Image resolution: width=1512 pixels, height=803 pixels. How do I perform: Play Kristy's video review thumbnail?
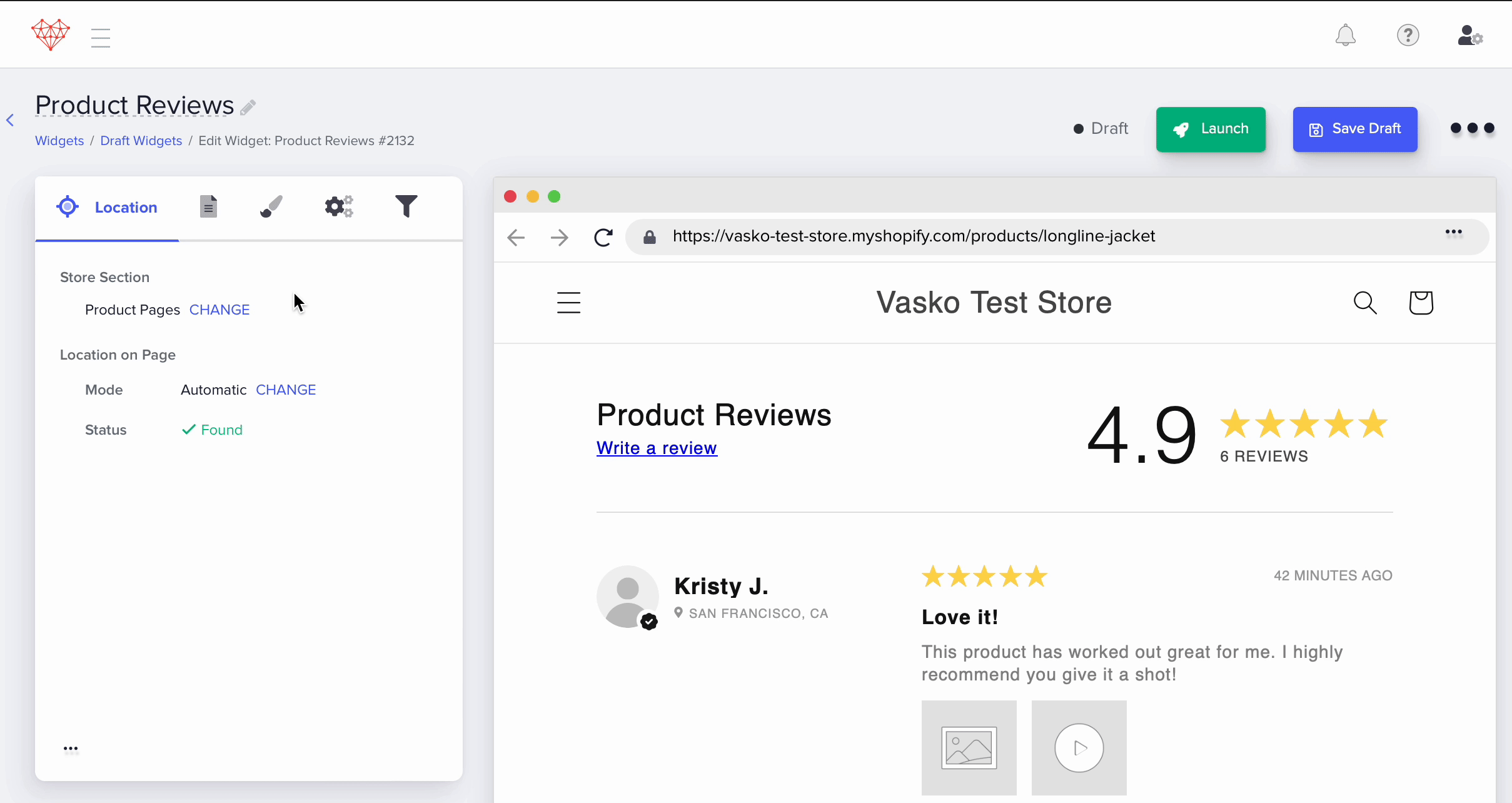1079,747
